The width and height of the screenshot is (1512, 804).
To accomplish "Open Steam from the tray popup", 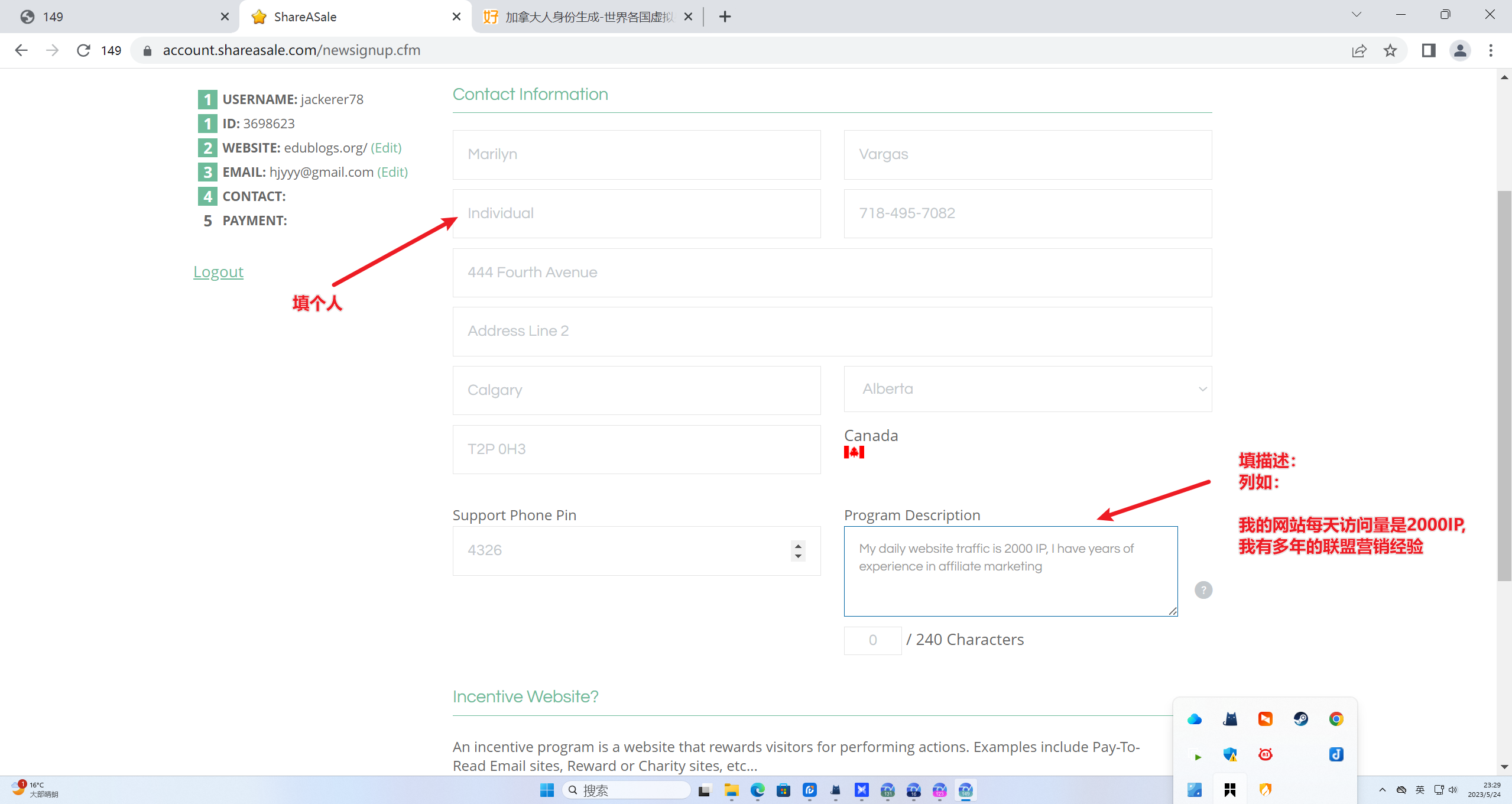I will 1300,719.
